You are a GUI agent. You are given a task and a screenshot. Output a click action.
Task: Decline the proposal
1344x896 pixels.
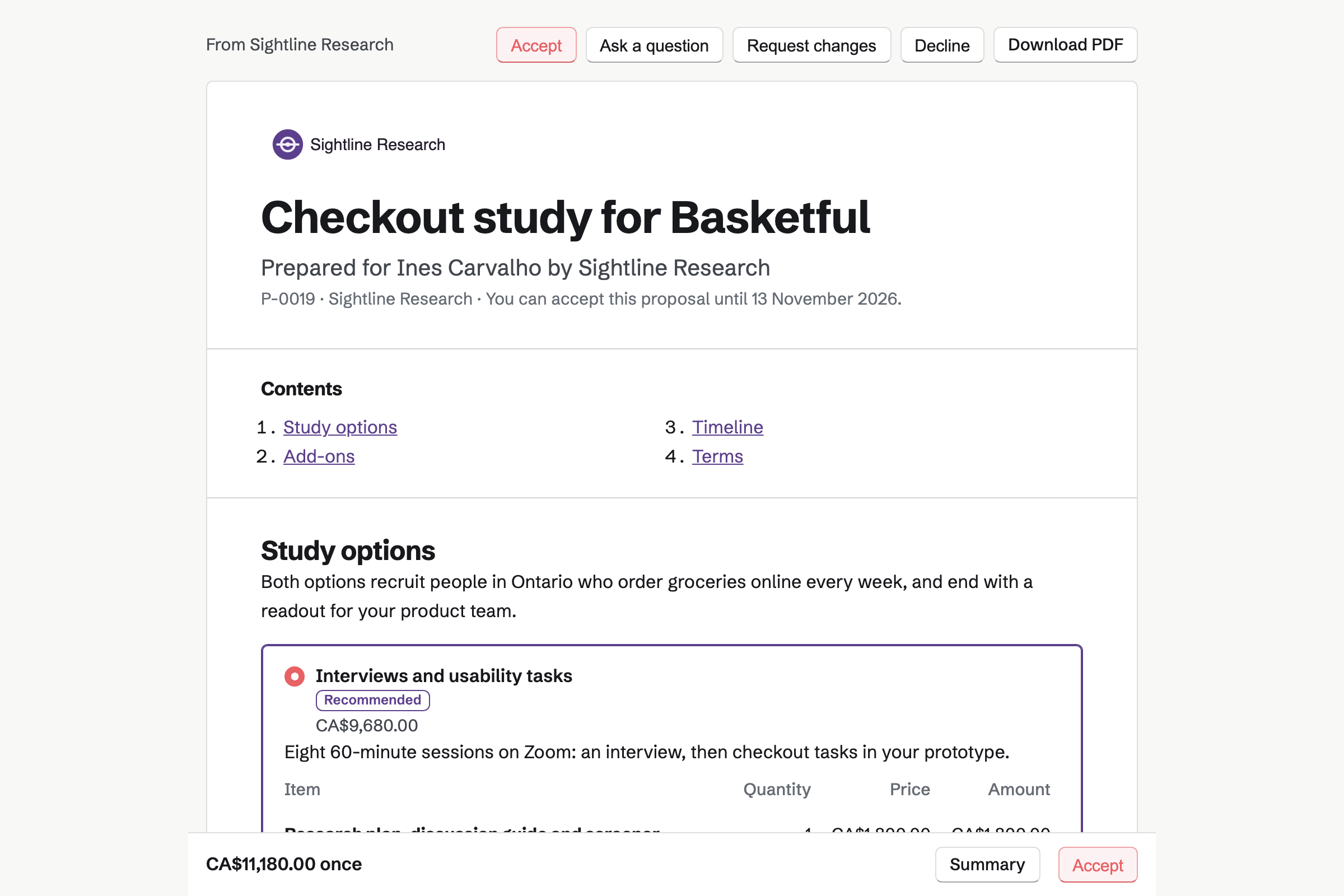(x=942, y=45)
